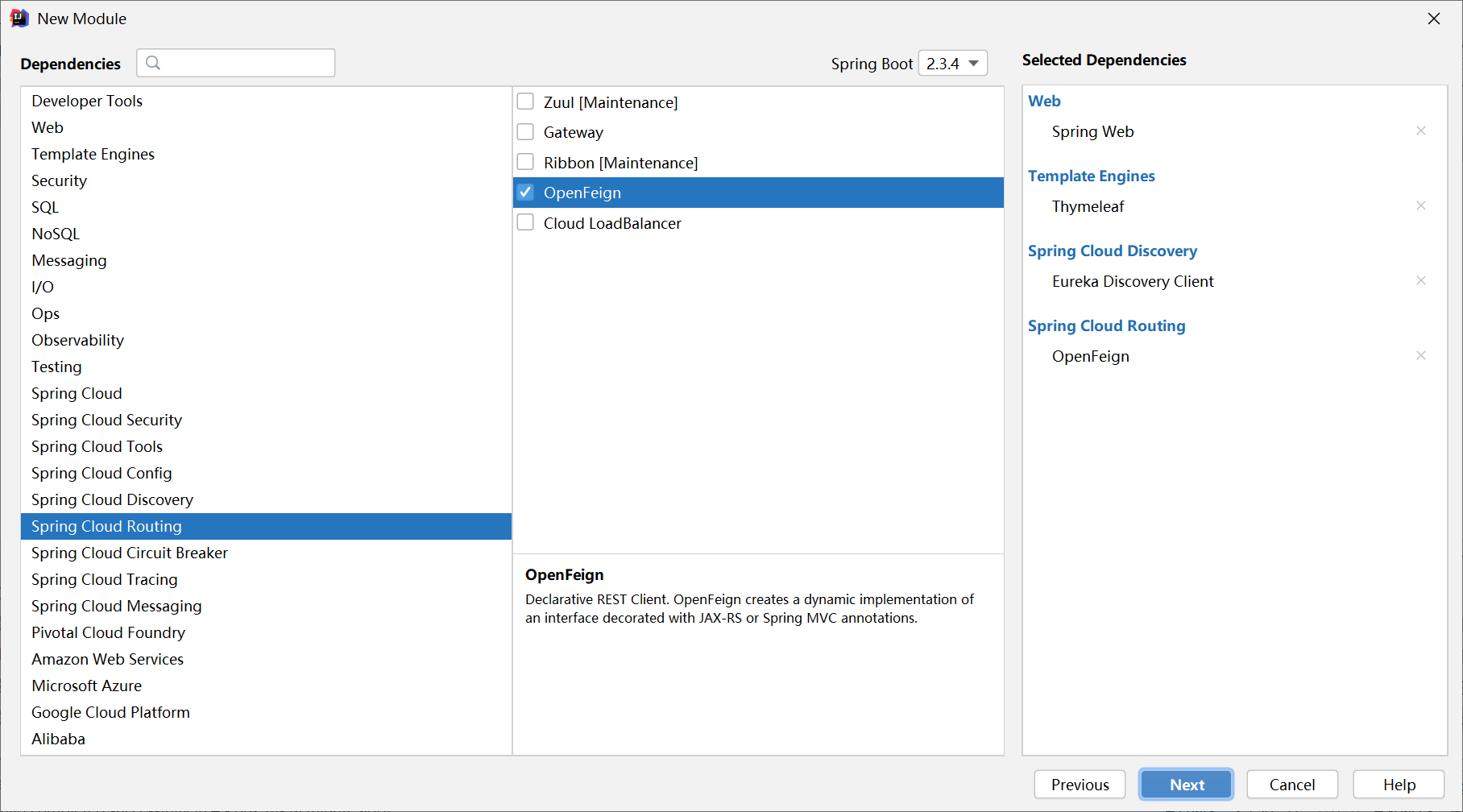Screen dimensions: 1463x812
Task: Select Spring Cloud Routing in category list
Action: click(266, 526)
